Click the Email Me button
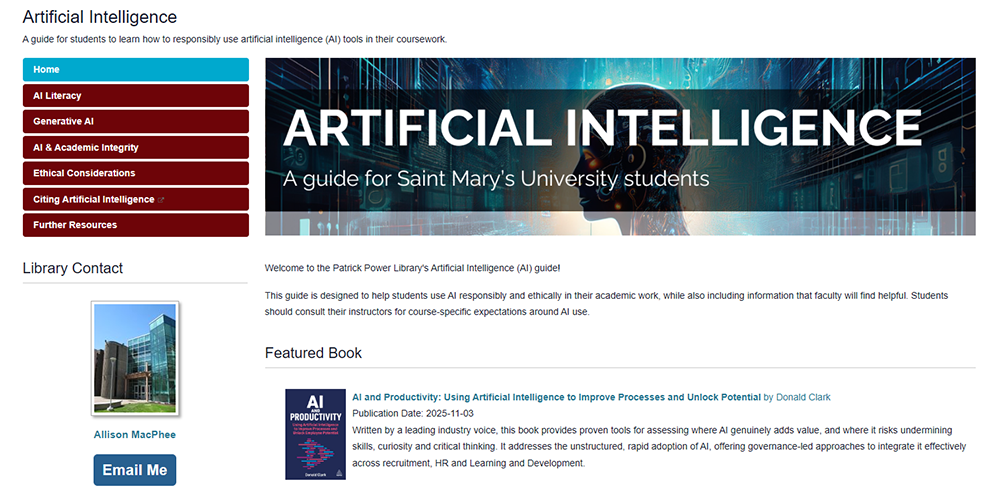This screenshot has width=1000, height=500. click(135, 470)
